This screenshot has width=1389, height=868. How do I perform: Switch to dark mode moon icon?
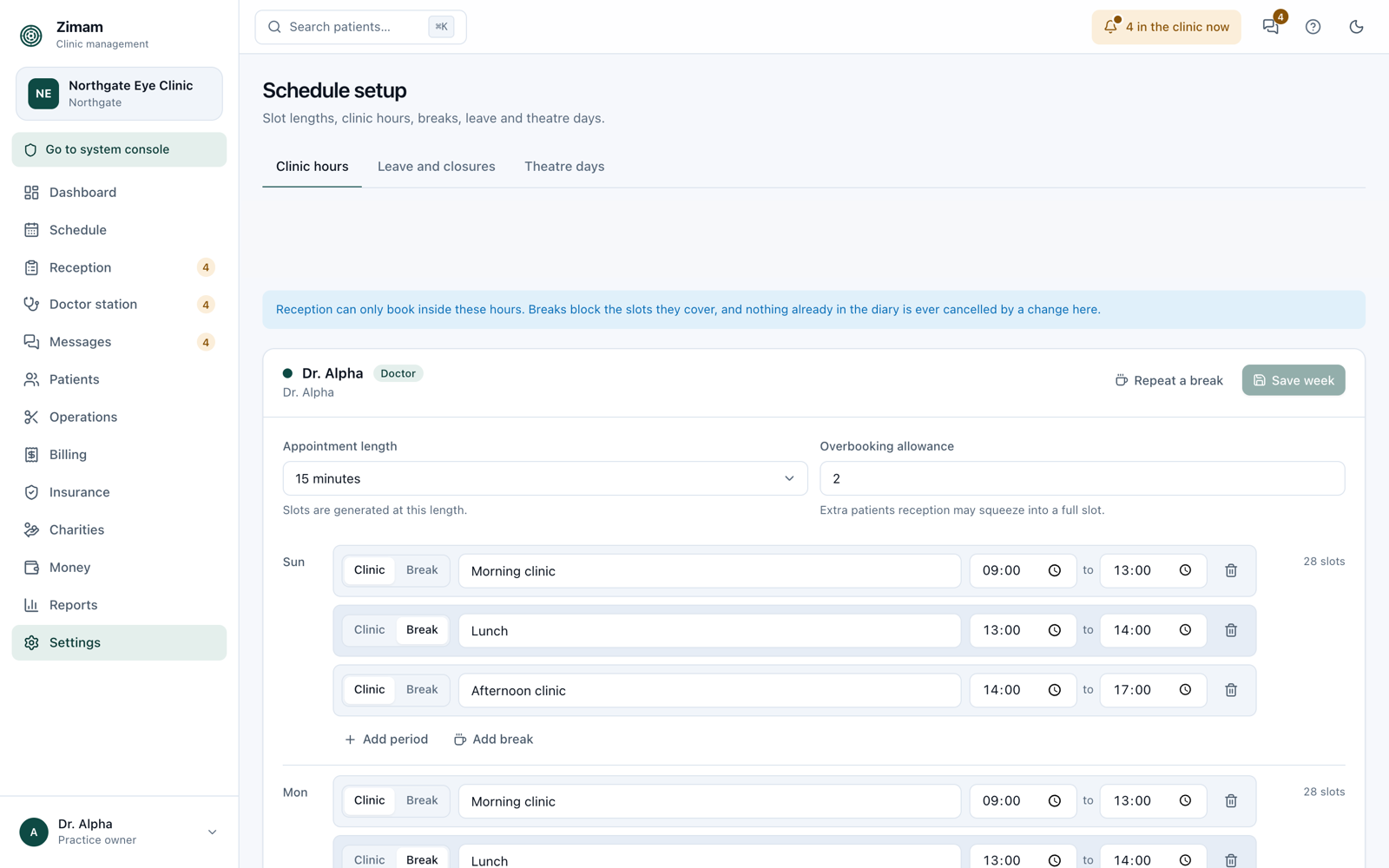(x=1356, y=27)
